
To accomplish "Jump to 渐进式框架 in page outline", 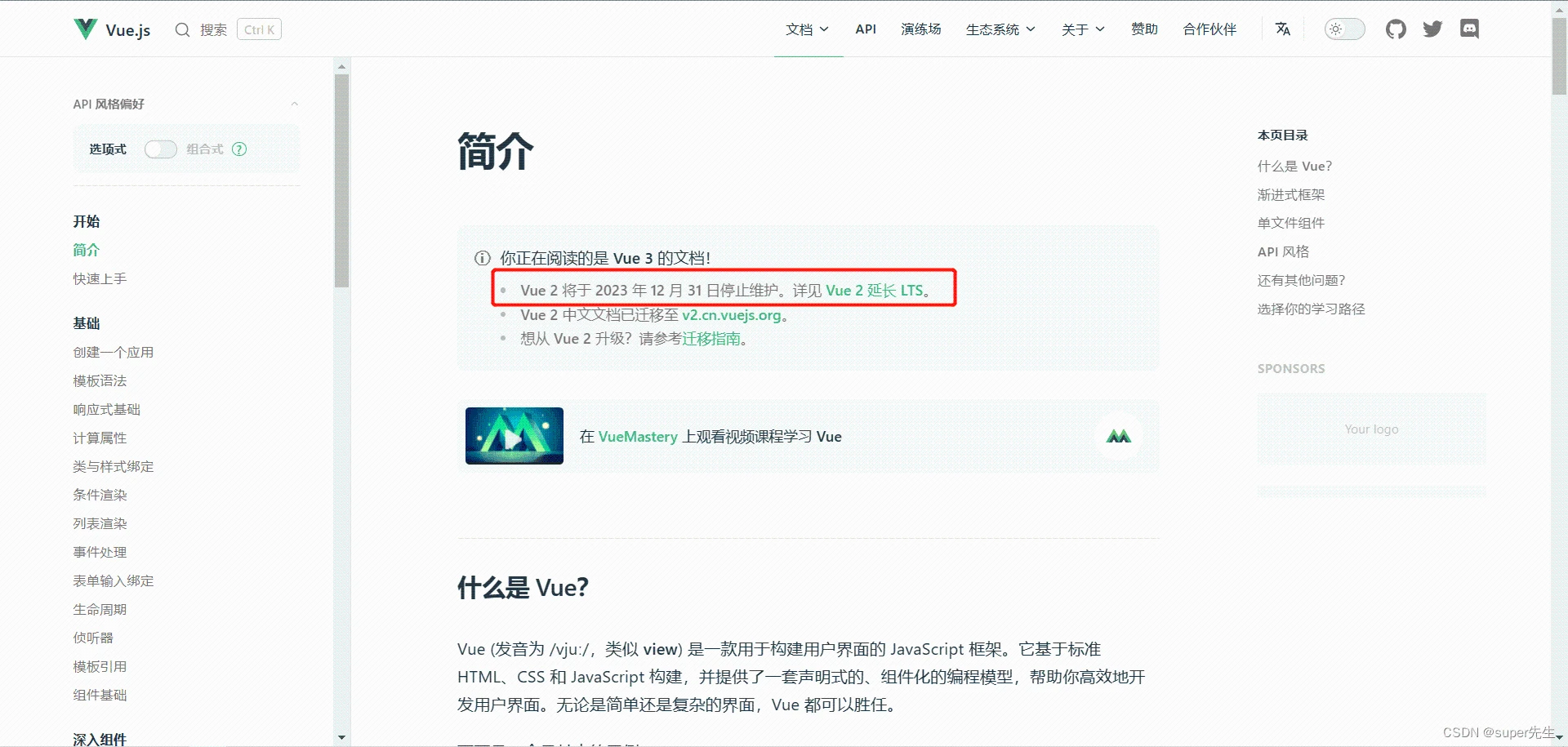I will (x=1291, y=195).
